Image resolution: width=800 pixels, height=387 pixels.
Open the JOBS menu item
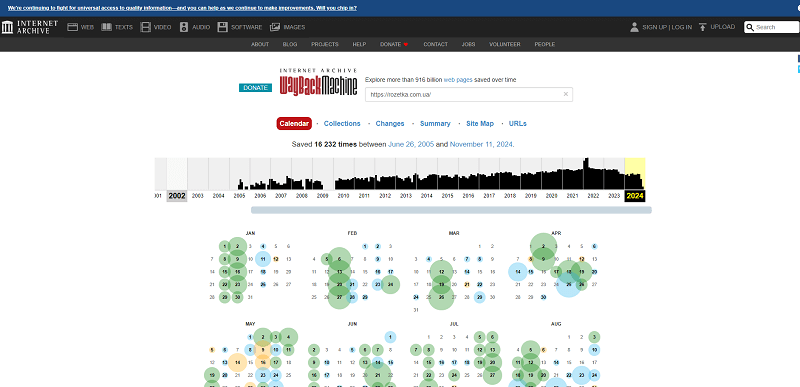click(x=468, y=44)
